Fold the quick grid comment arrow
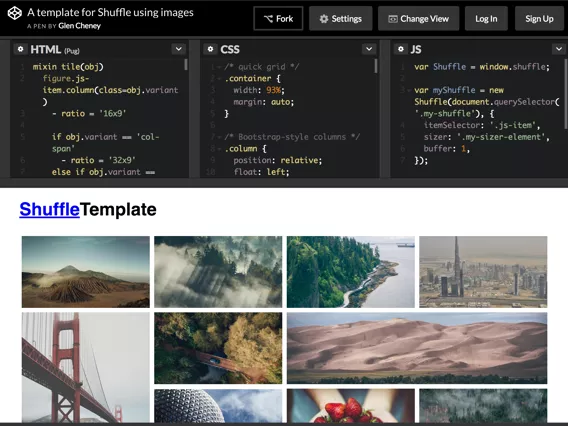Viewport: 568px width, 426px height. (220, 67)
